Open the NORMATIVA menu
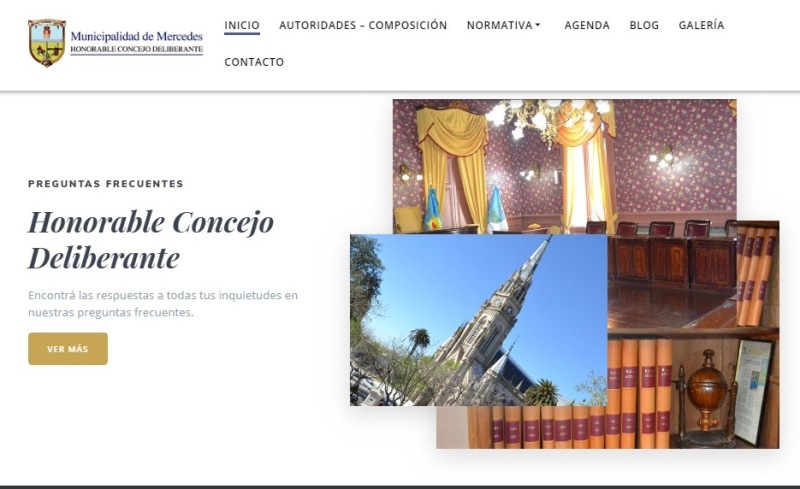The image size is (800, 489). (499, 26)
